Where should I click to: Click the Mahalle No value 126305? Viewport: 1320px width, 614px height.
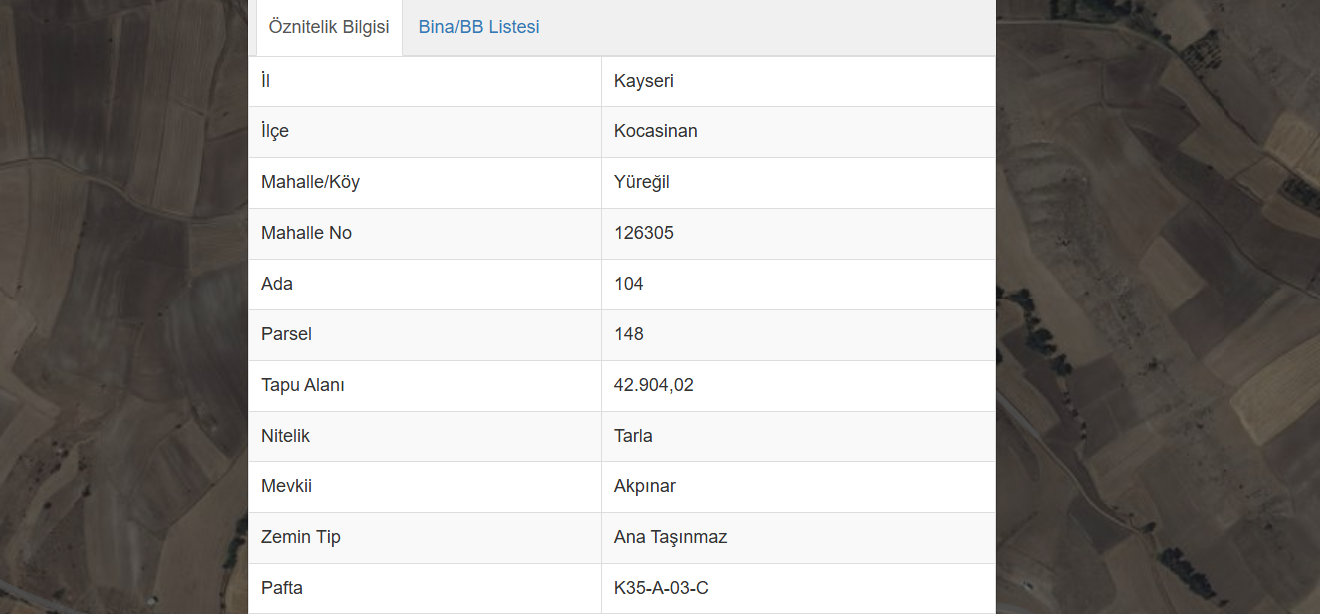click(644, 233)
